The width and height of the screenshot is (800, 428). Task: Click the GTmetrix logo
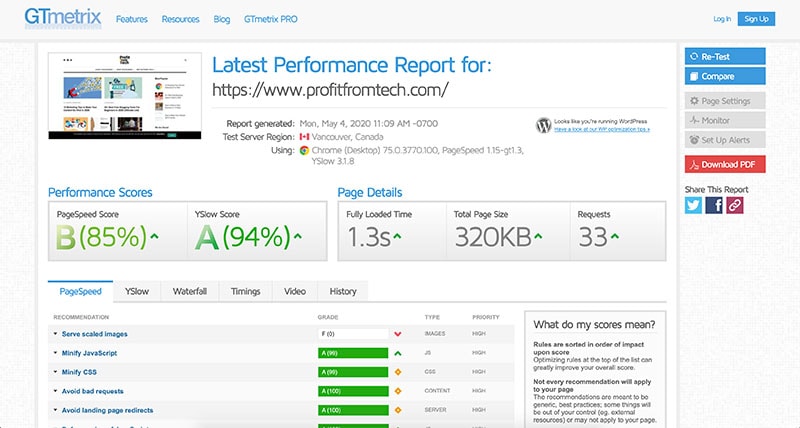pos(63,18)
